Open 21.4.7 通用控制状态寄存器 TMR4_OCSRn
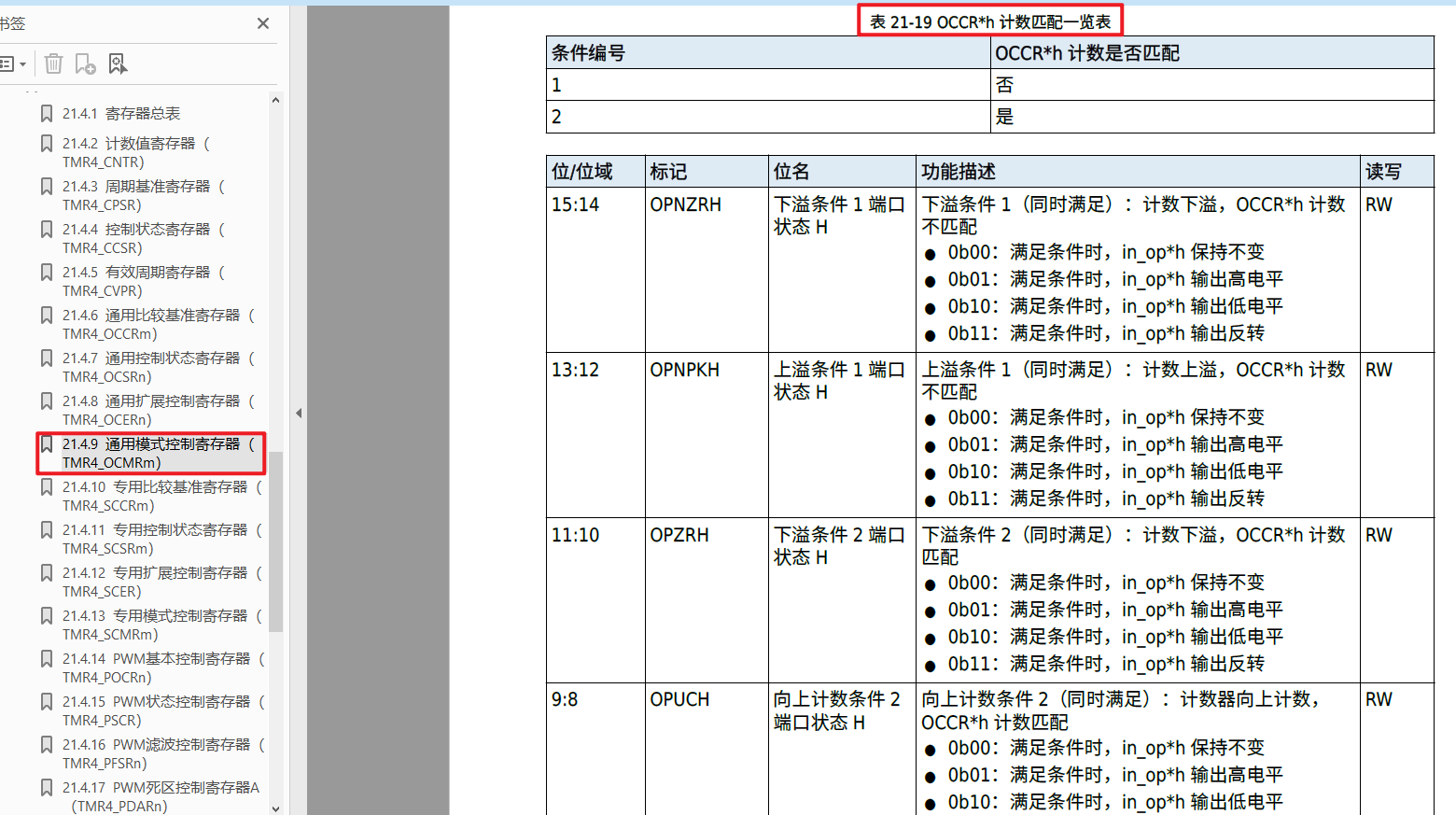The width and height of the screenshot is (1456, 815). [159, 367]
